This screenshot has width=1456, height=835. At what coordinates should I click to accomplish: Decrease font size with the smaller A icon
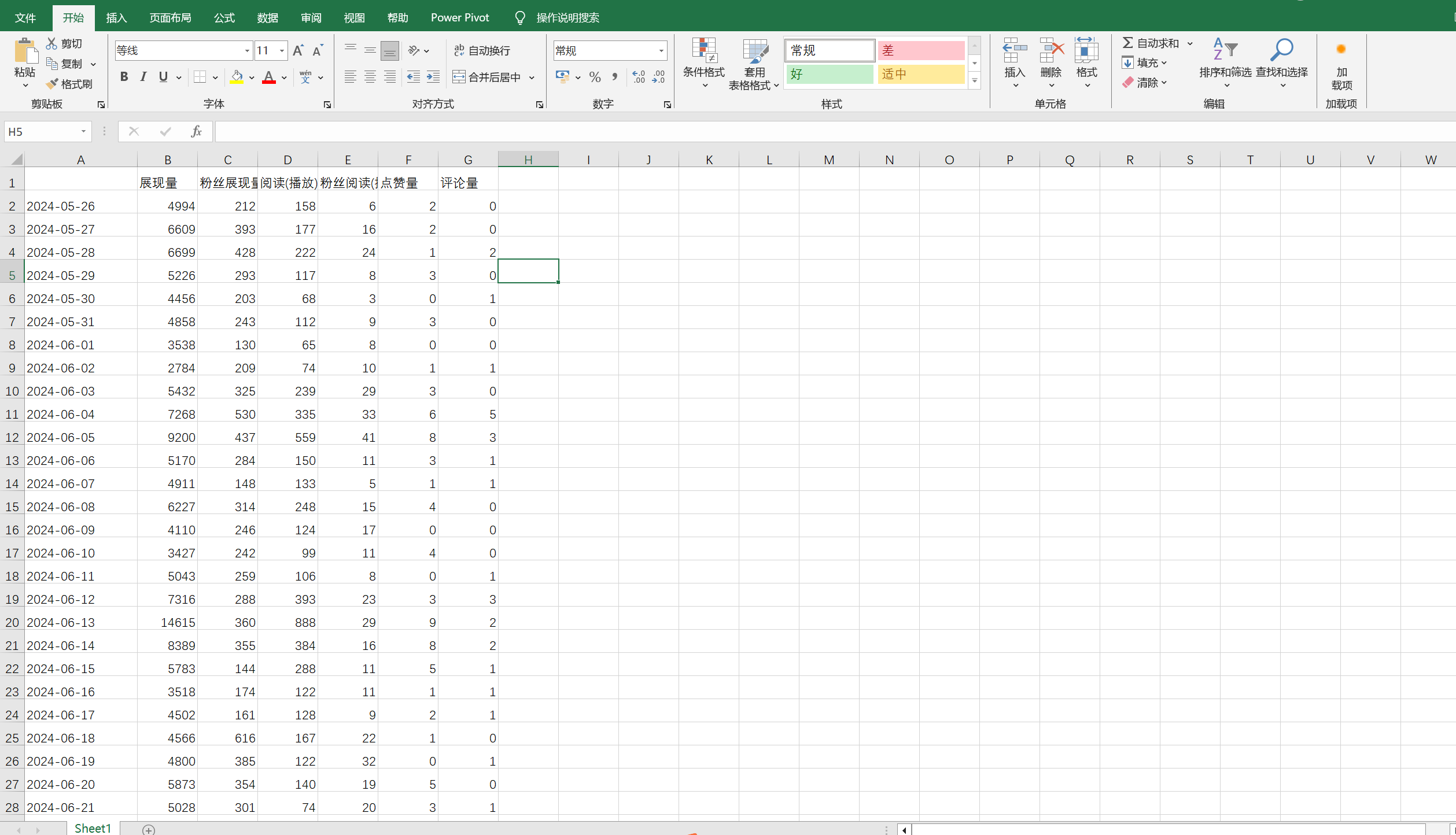point(318,51)
